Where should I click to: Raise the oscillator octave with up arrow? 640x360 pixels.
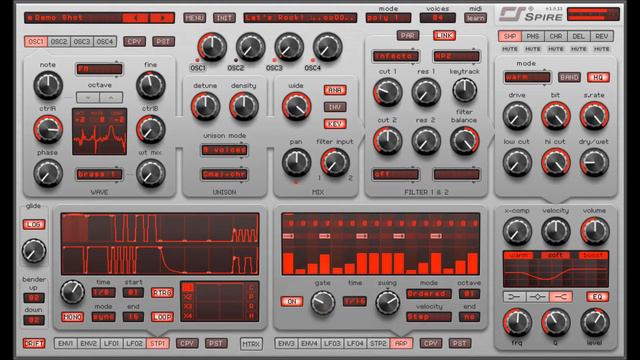[111, 98]
